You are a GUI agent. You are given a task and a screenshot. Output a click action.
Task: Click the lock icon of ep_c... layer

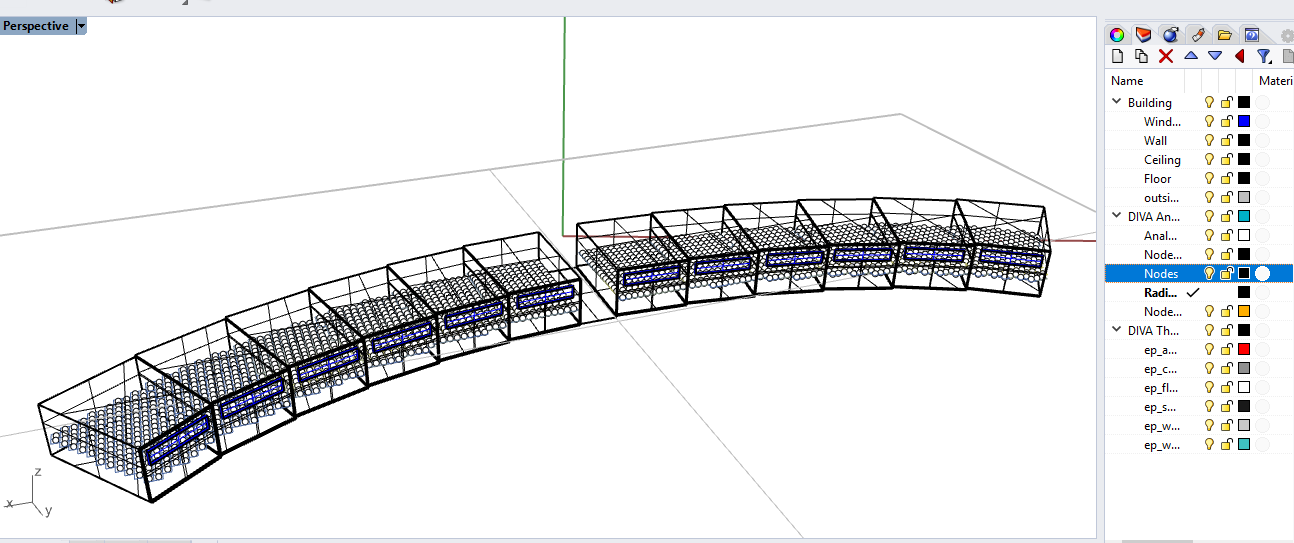[1226, 368]
